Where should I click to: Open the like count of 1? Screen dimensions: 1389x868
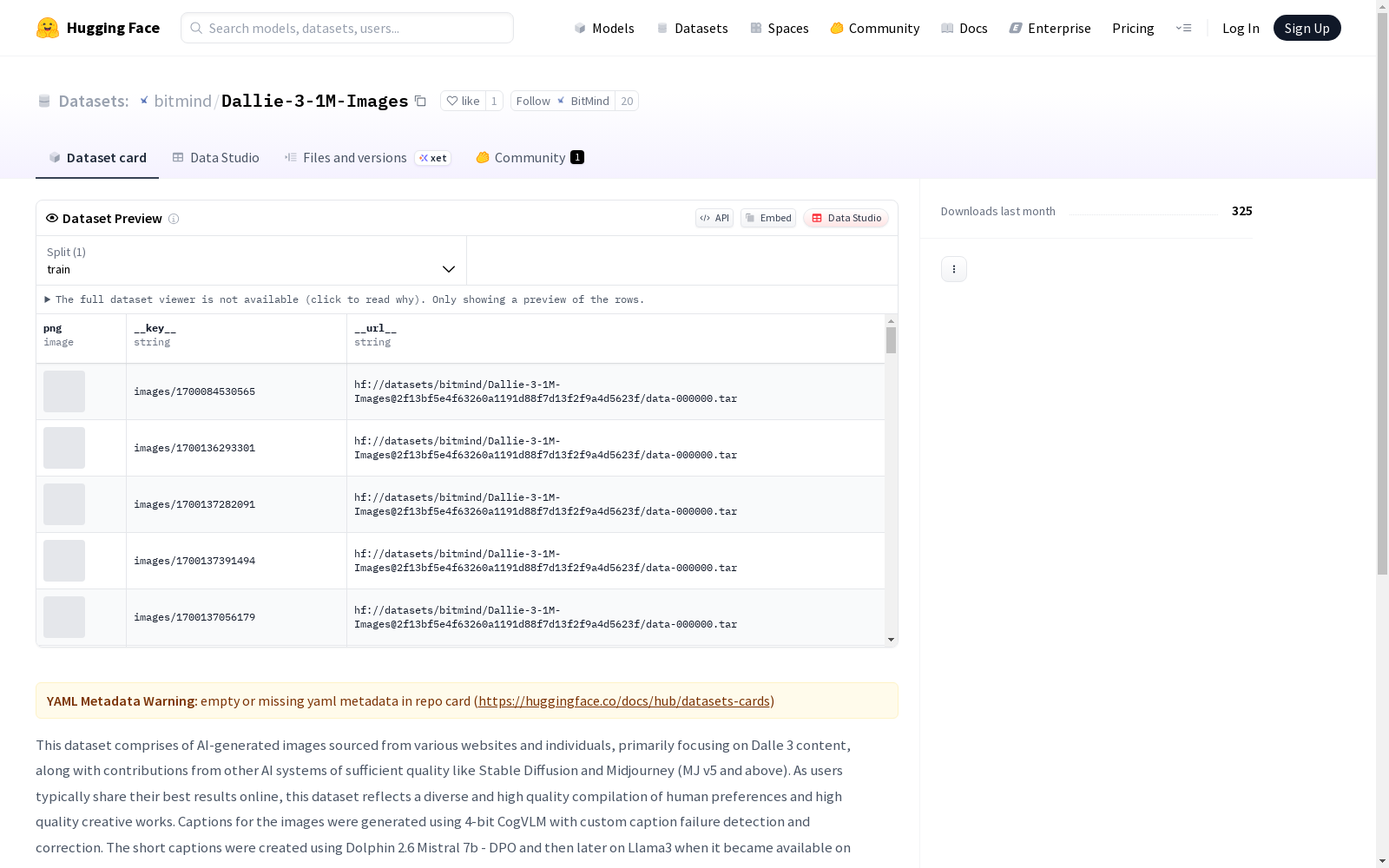coord(494,101)
